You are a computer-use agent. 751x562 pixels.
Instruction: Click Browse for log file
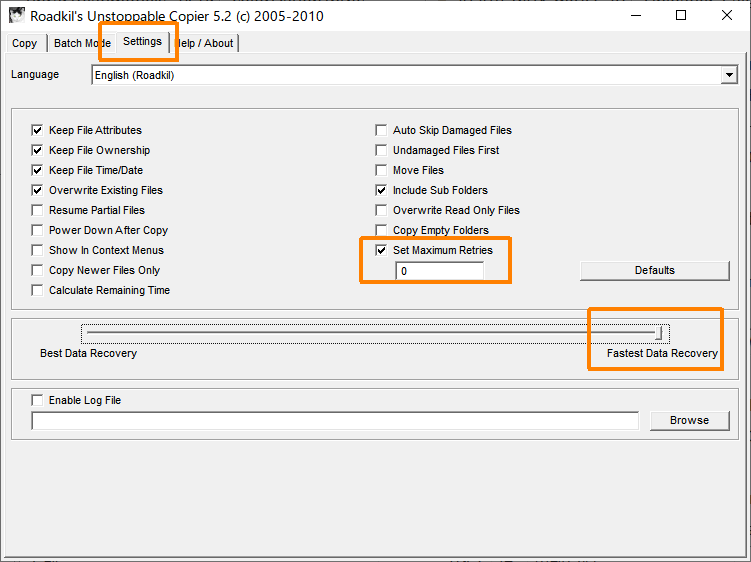pos(689,420)
